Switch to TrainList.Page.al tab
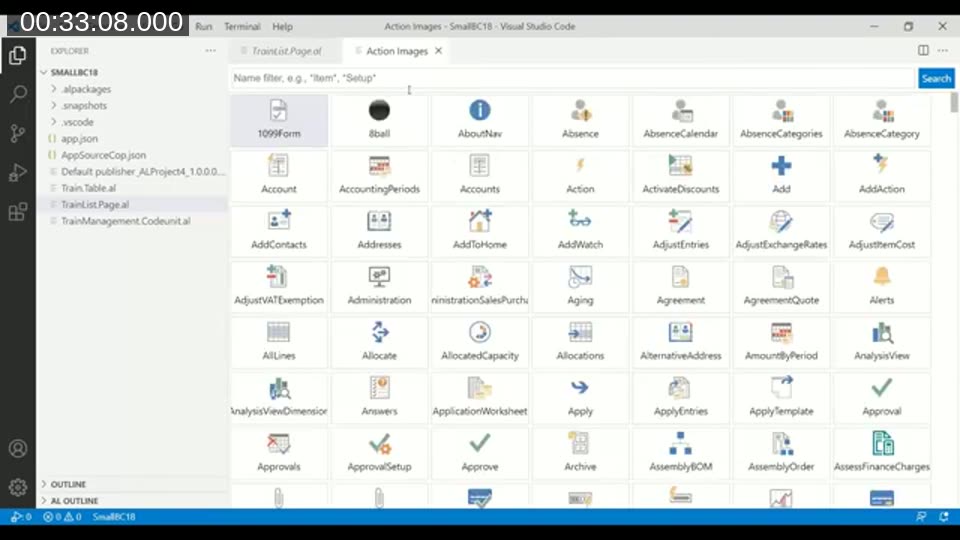 (x=285, y=51)
